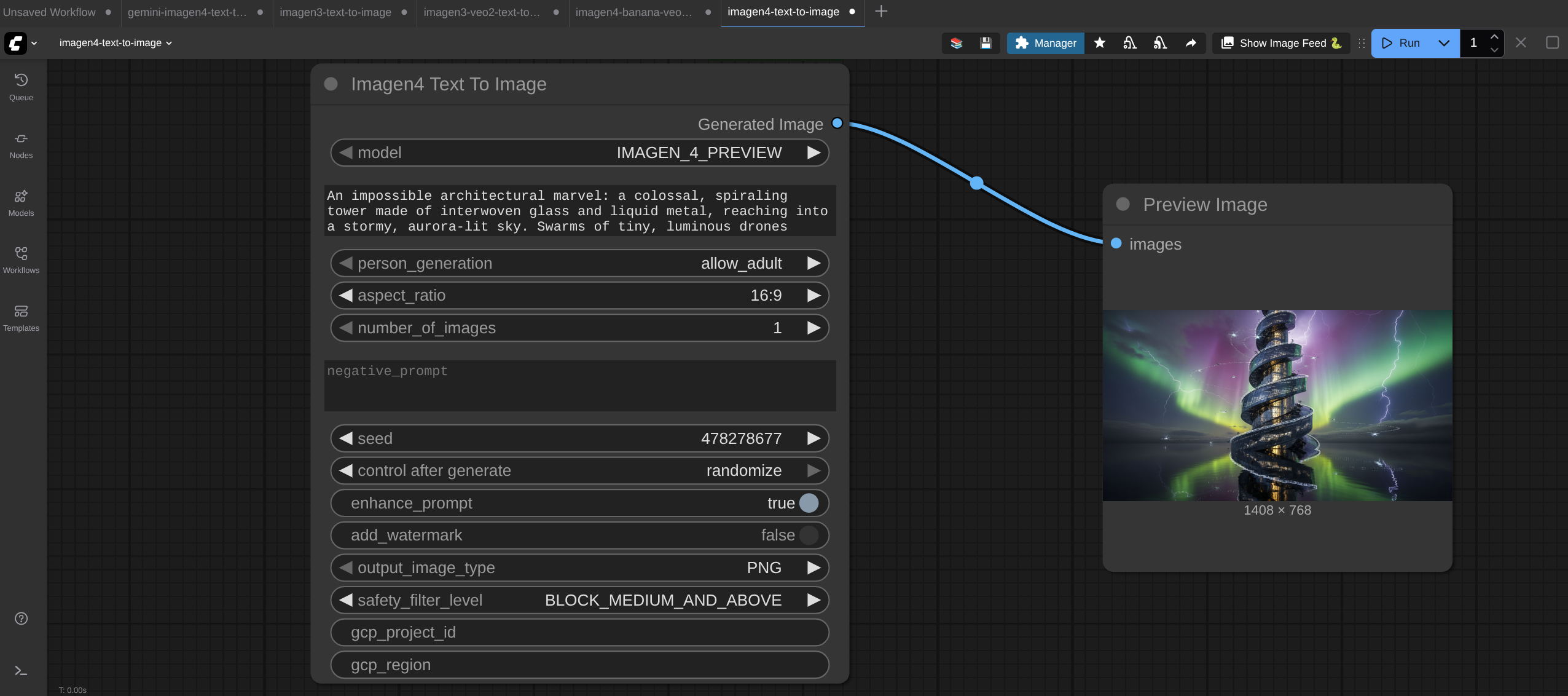This screenshot has height=696, width=1568.
Task: Open the Models sidebar panel
Action: (21, 203)
